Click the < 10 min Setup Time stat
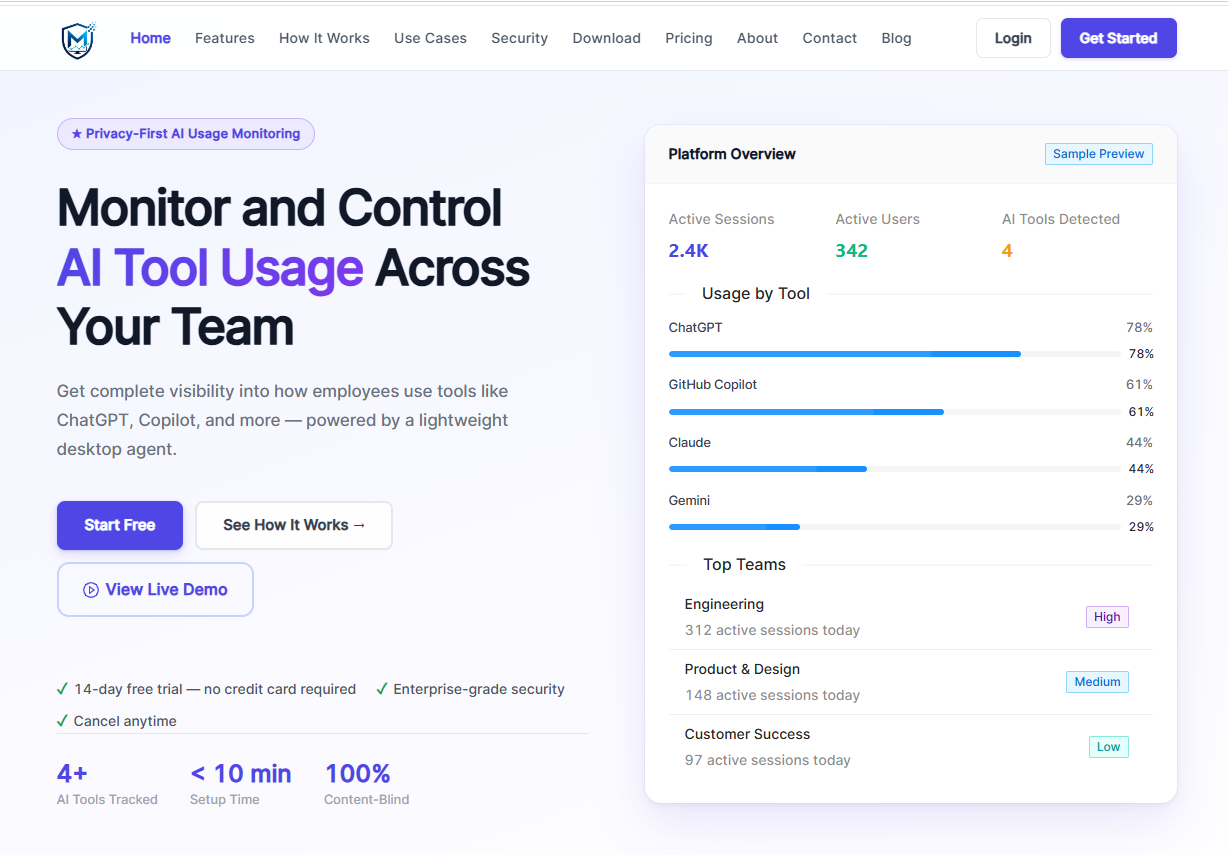1228x855 pixels. (x=241, y=784)
